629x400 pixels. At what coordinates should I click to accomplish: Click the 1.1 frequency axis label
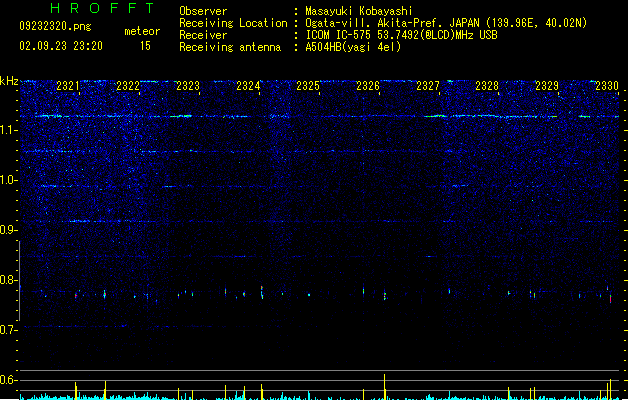[8, 130]
